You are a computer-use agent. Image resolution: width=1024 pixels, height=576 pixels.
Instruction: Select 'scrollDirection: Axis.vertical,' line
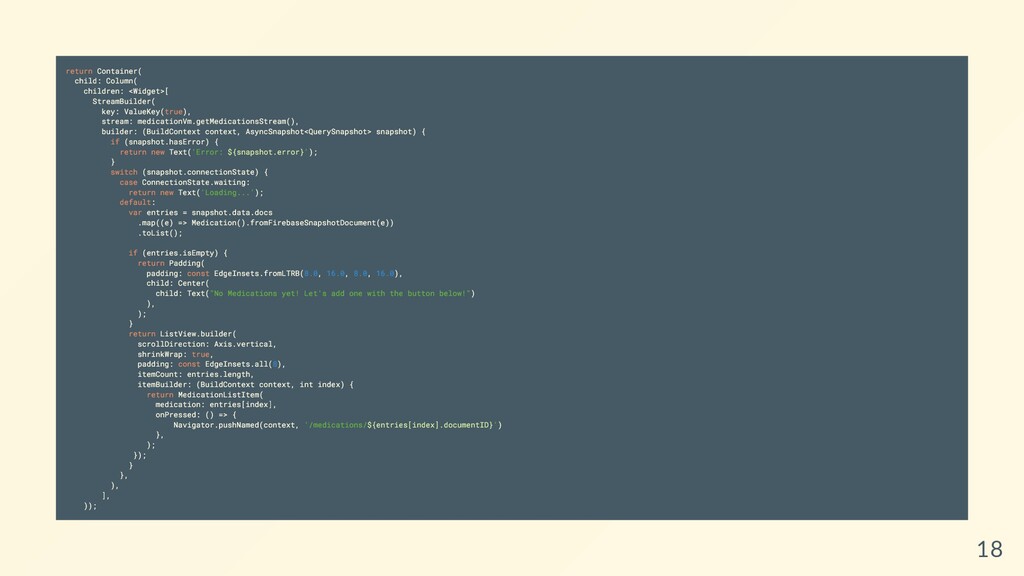(207, 344)
